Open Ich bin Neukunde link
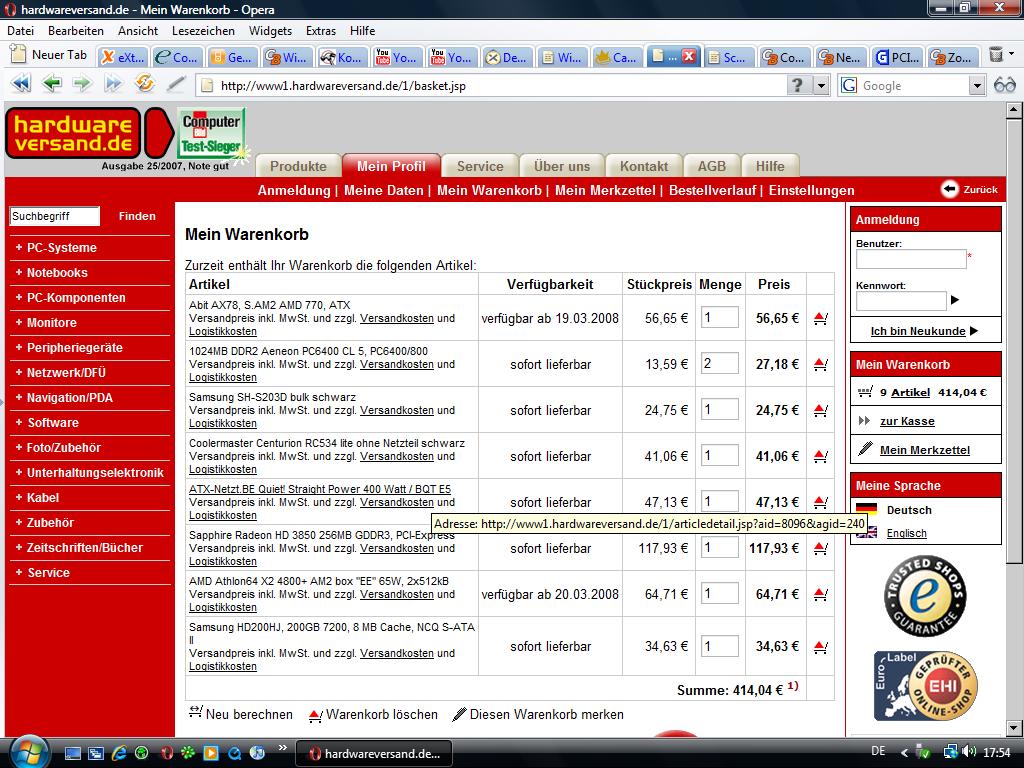The width and height of the screenshot is (1024, 768). 918,331
